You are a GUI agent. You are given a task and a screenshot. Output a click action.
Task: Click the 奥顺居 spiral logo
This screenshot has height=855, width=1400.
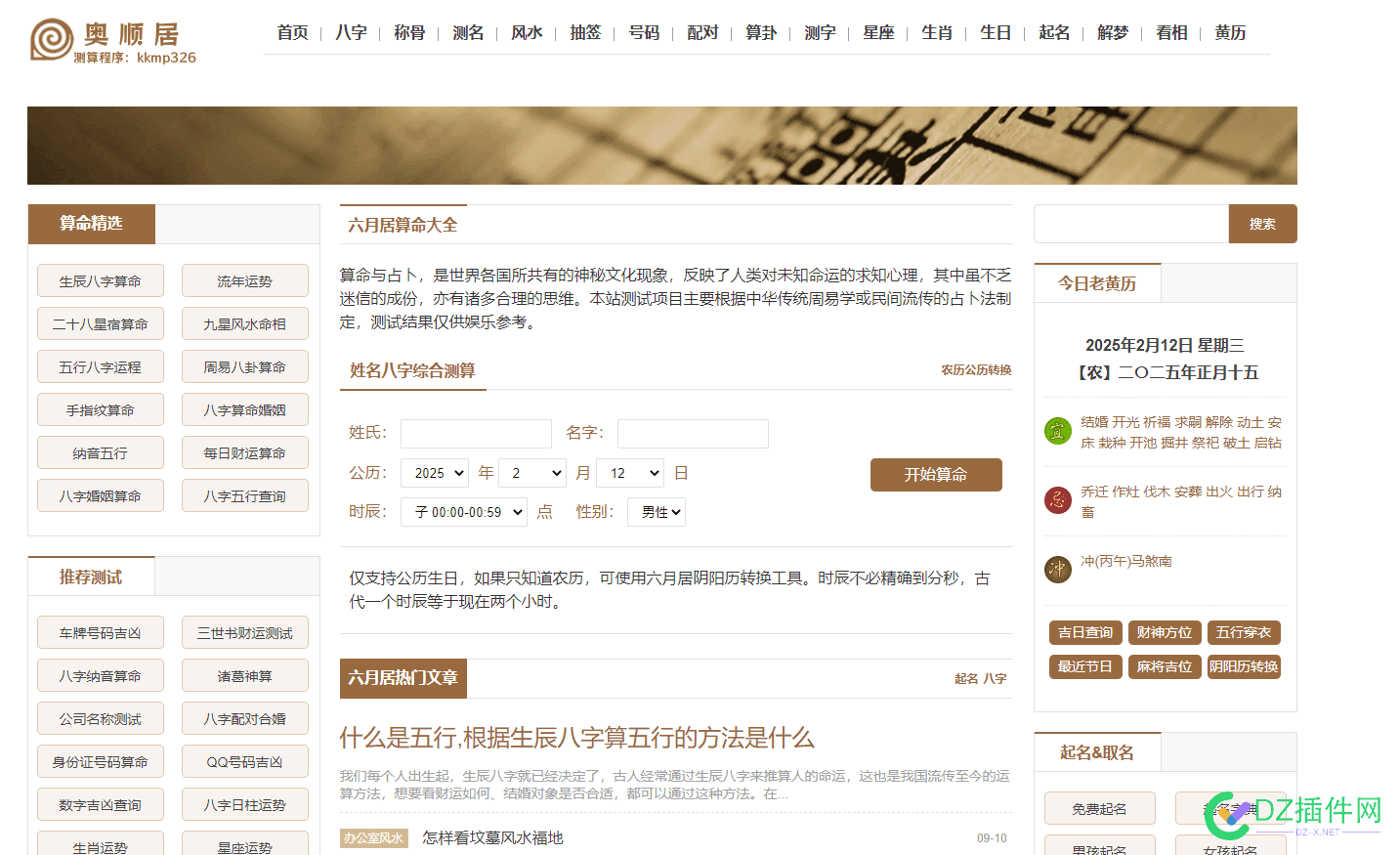coord(52,40)
